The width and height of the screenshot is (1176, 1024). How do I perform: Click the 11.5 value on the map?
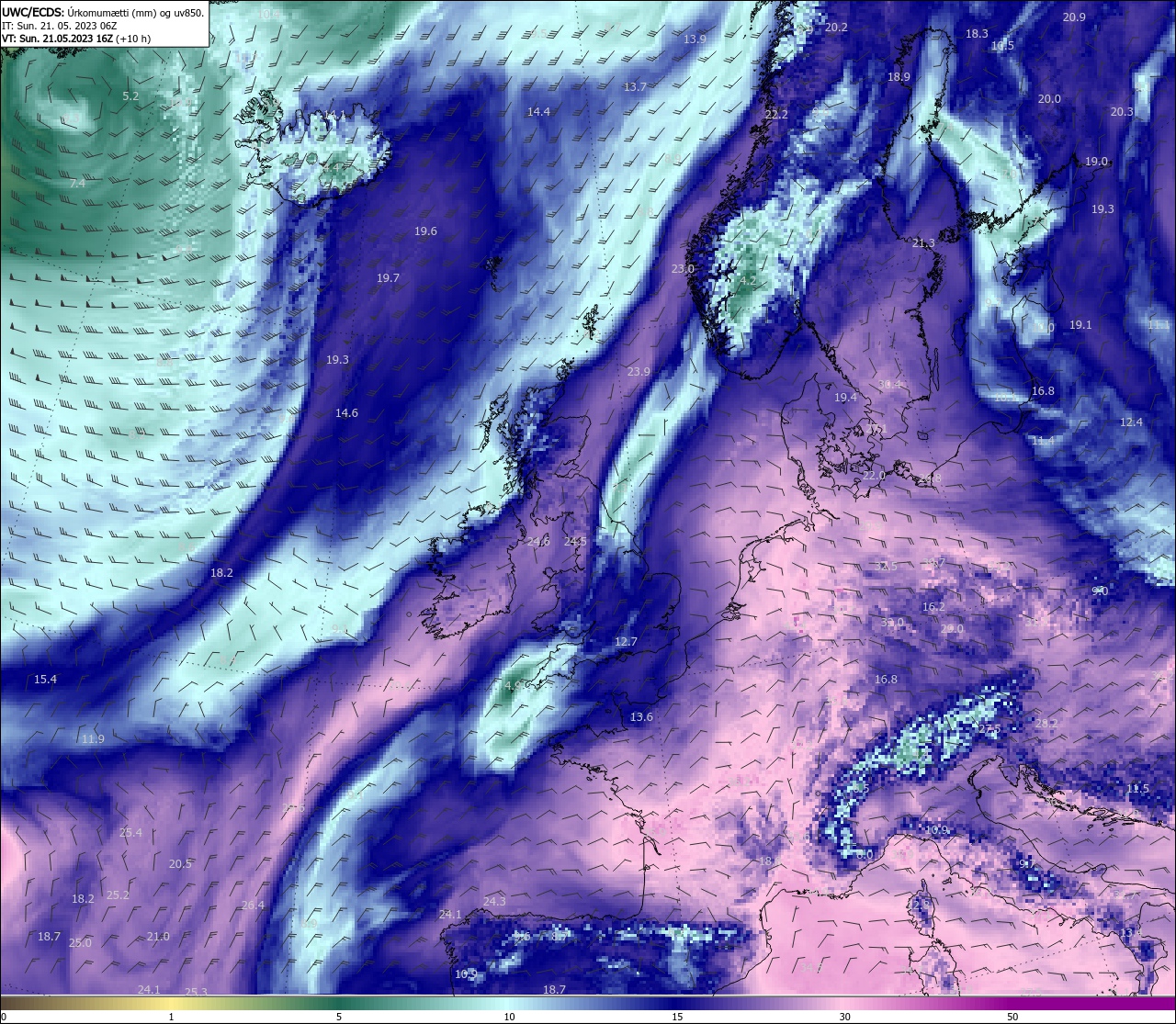click(x=1137, y=789)
